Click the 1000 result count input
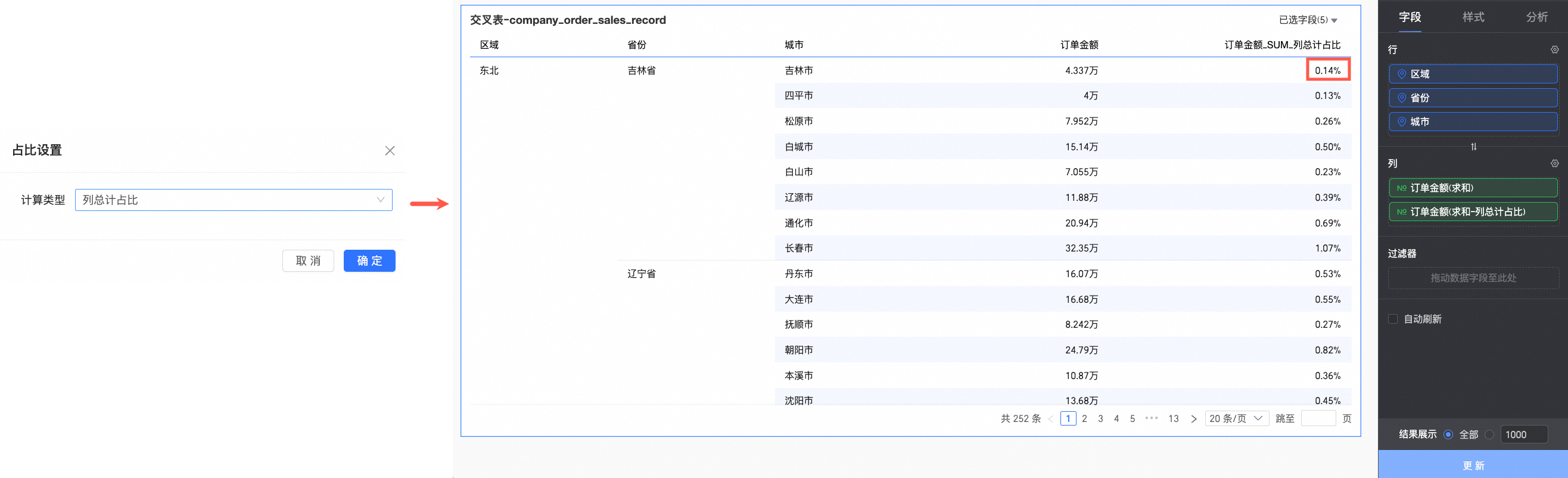This screenshot has height=478, width=1568. point(1524,434)
